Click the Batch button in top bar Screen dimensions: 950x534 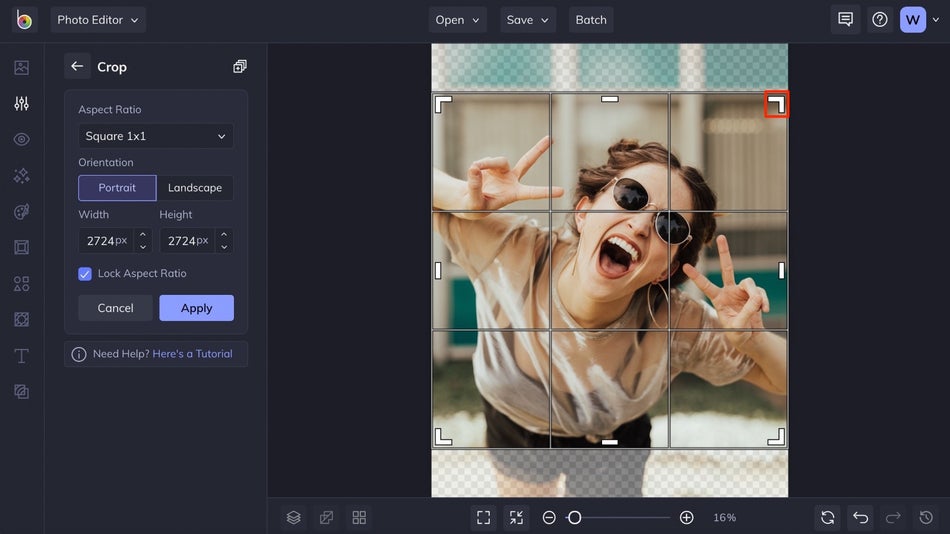[x=591, y=20]
